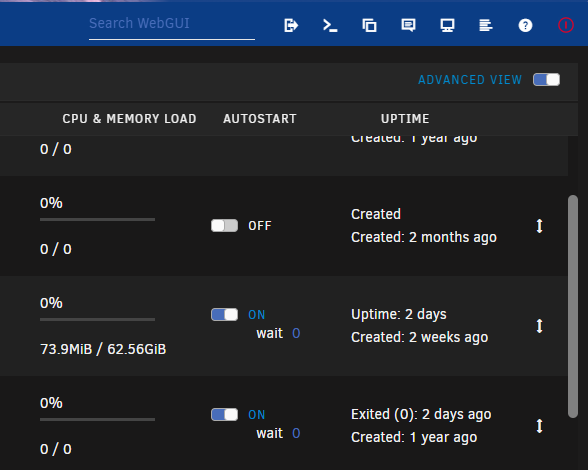This screenshot has height=470, width=588.
Task: Open the Info monitor icon
Action: (447, 26)
